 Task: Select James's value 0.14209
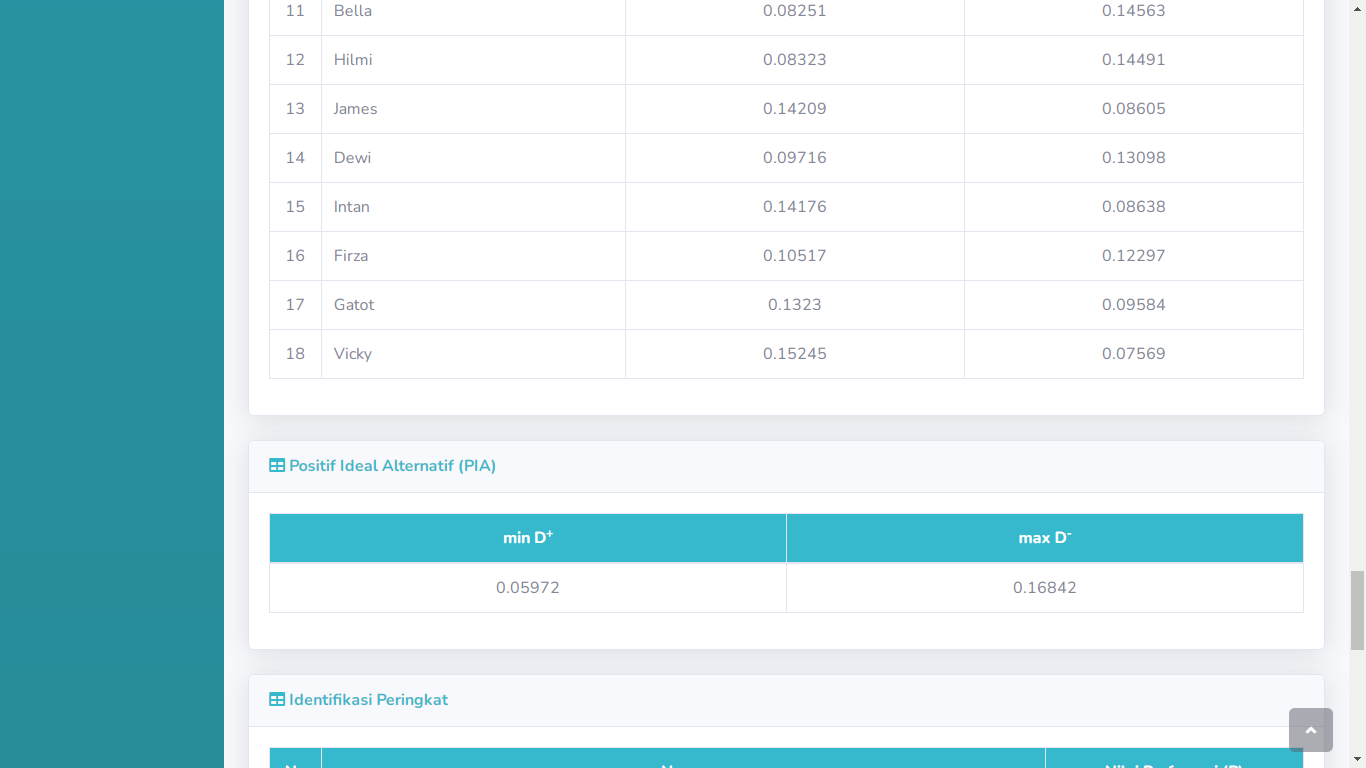coord(795,109)
